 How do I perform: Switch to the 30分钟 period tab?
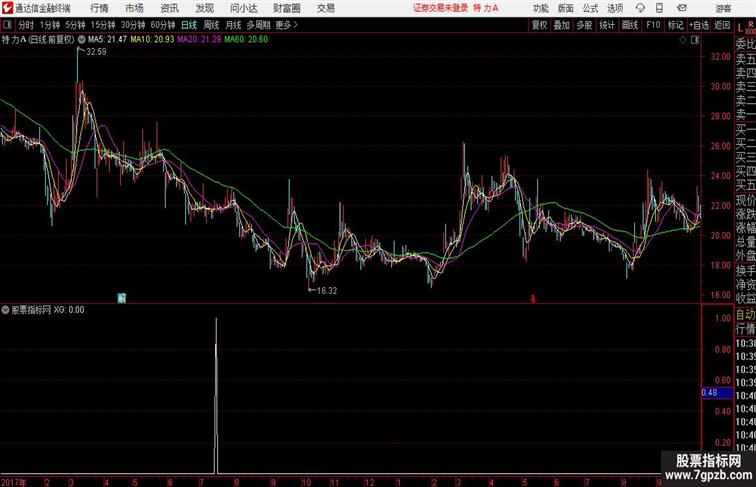133,25
